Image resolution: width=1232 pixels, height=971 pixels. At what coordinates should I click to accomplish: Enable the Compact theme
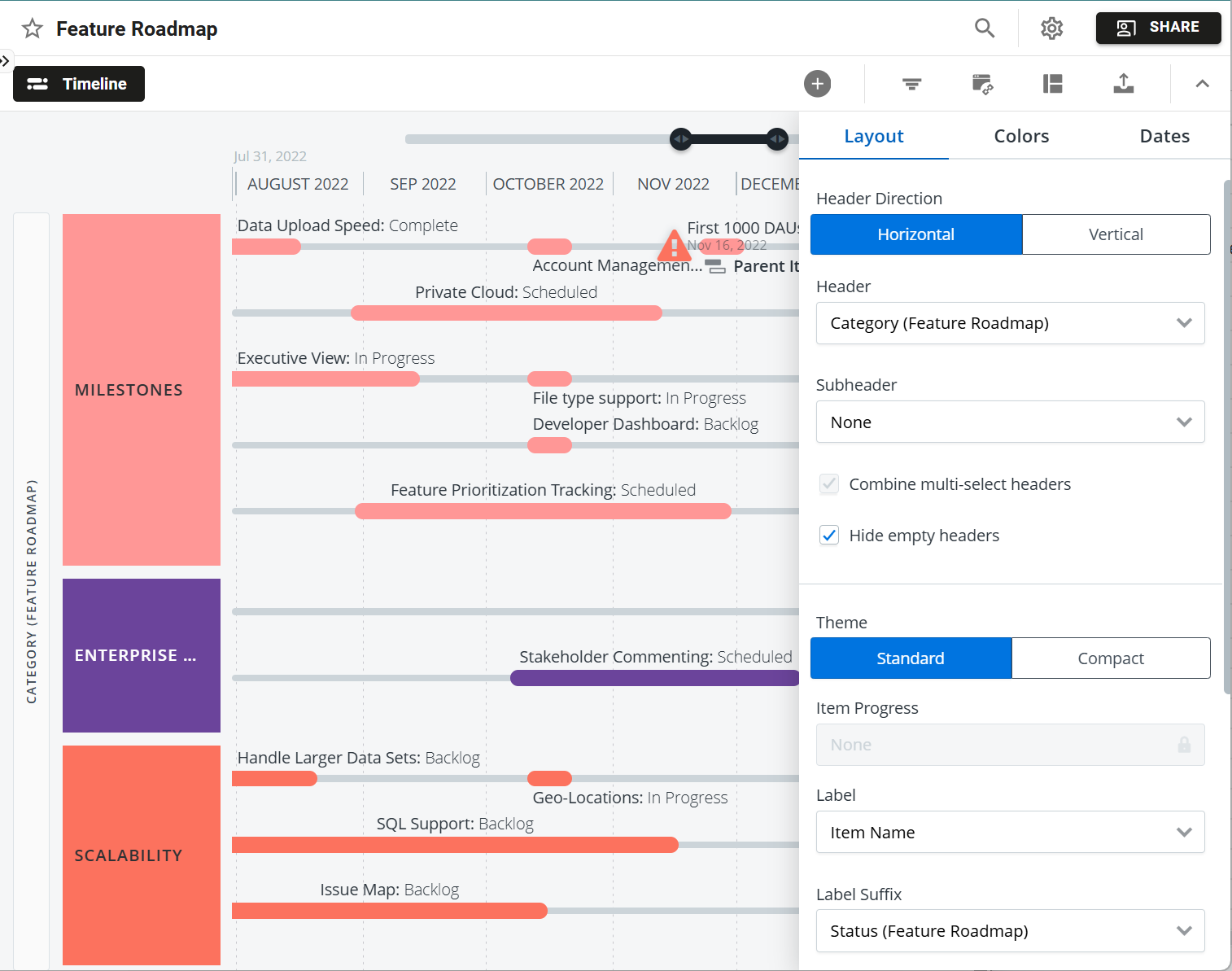[1111, 658]
